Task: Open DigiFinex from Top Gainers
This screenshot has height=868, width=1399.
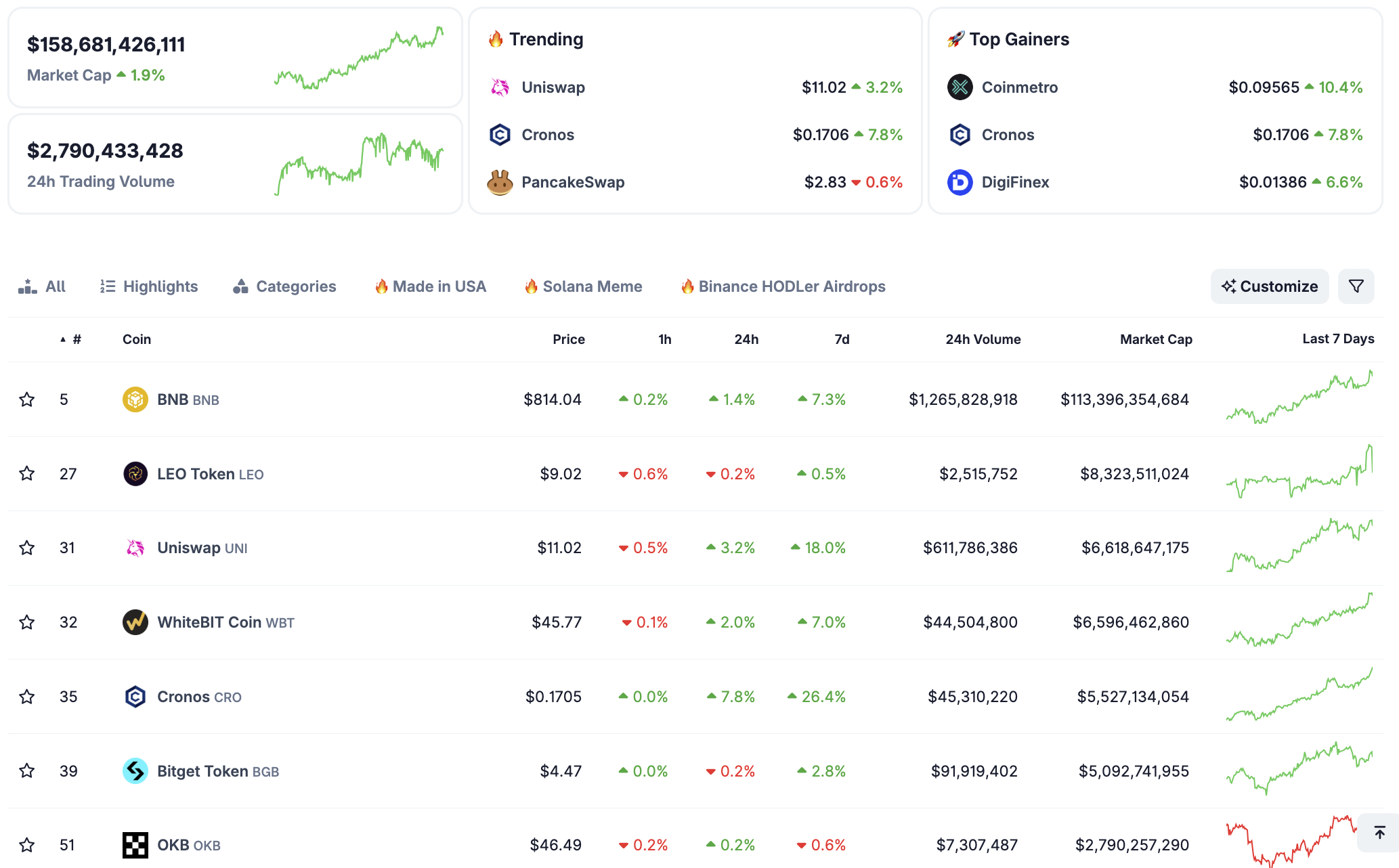Action: pos(1016,182)
